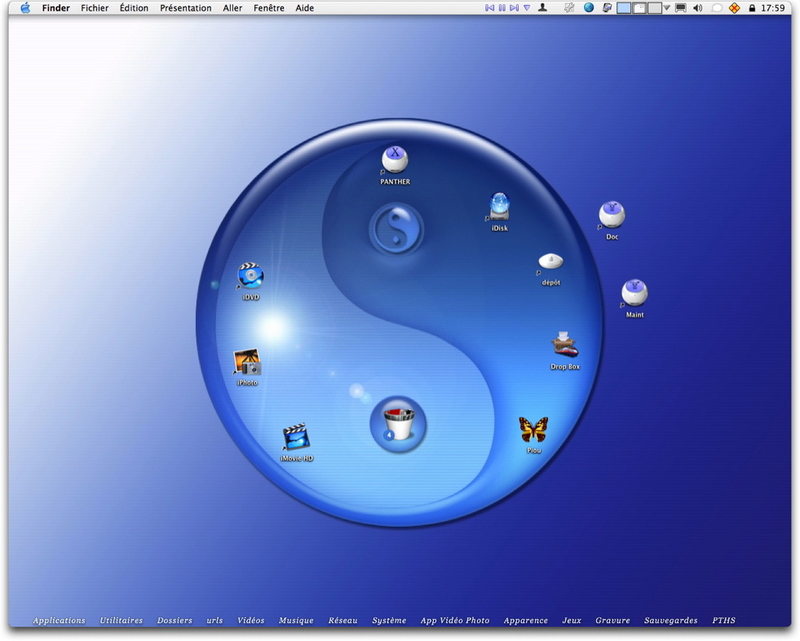Image resolution: width=800 pixels, height=641 pixels.
Task: Open the App Vidéo Photo launcher
Action: click(x=455, y=621)
